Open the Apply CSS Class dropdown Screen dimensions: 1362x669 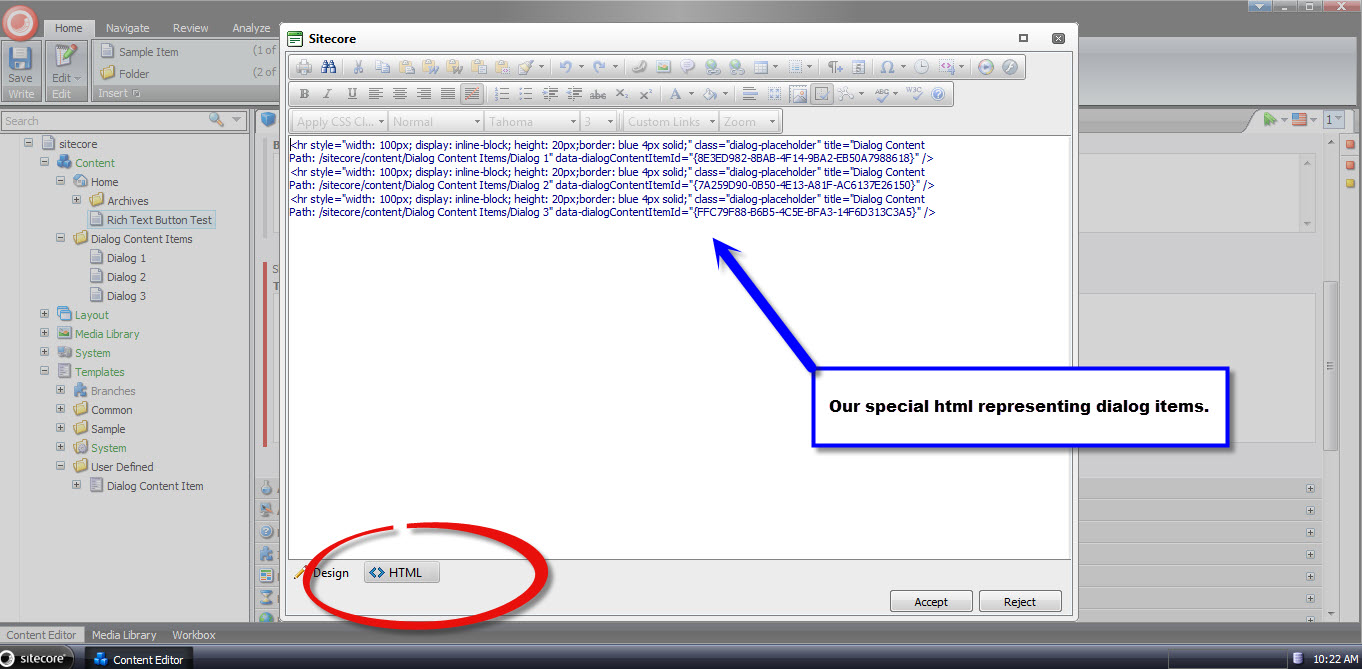[x=339, y=121]
